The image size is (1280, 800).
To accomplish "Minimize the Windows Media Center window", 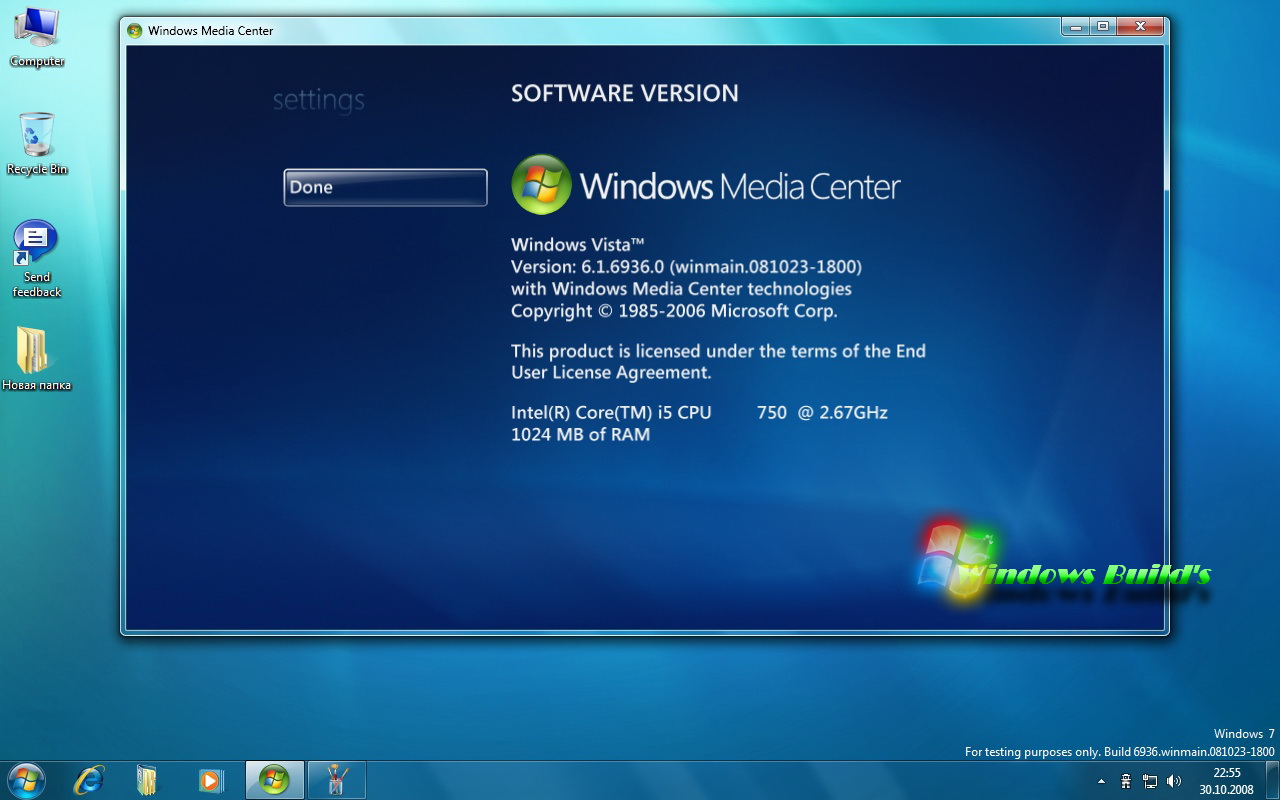I will click(1076, 26).
